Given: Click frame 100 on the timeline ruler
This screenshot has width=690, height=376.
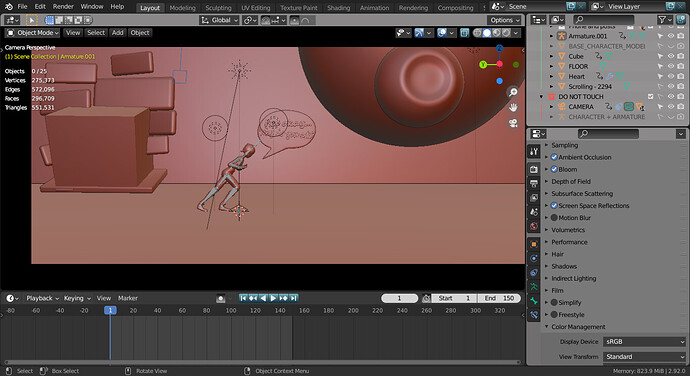Looking at the screenshot, I should point(231,310).
